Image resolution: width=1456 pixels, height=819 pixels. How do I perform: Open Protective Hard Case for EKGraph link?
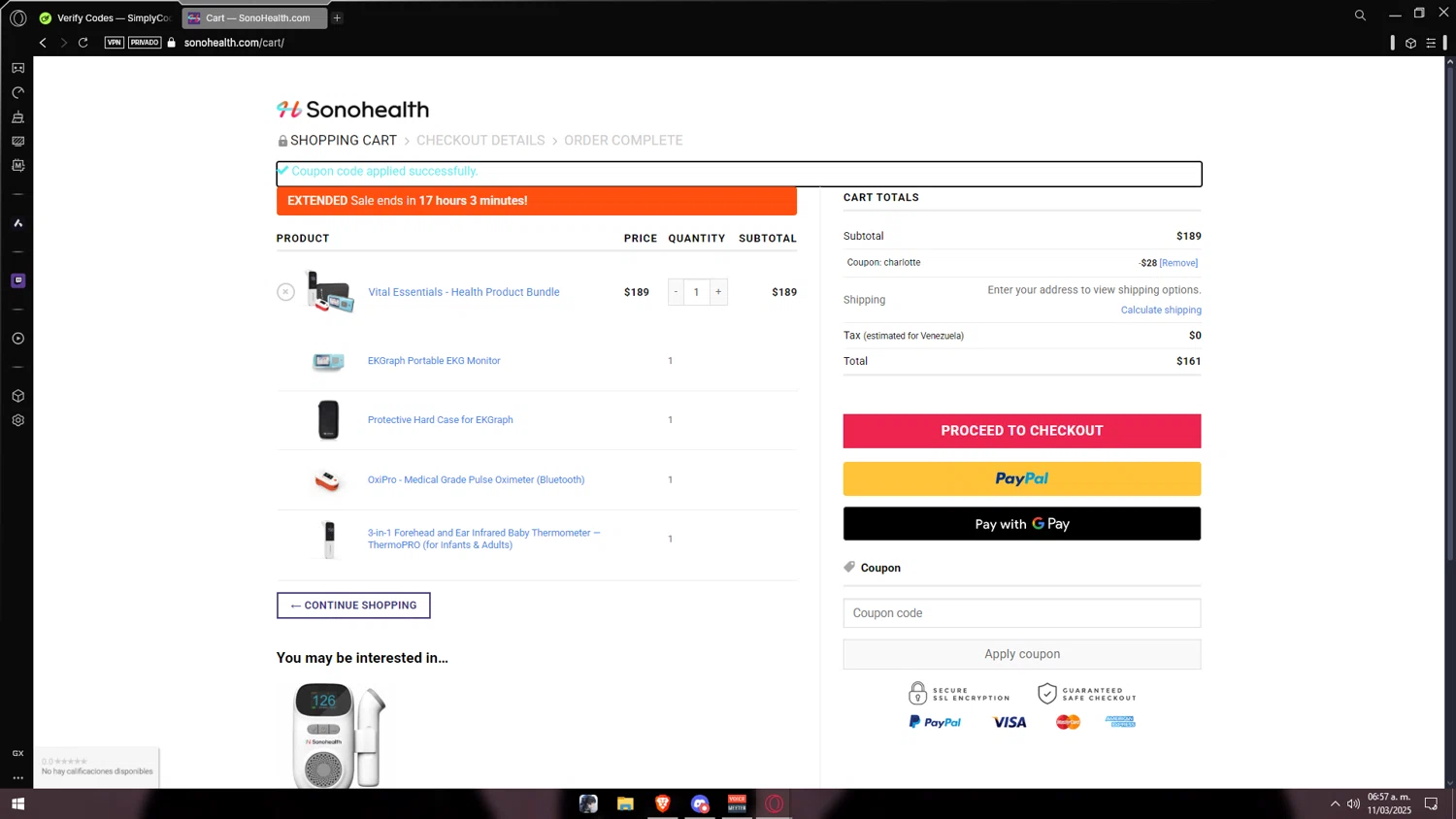(441, 420)
